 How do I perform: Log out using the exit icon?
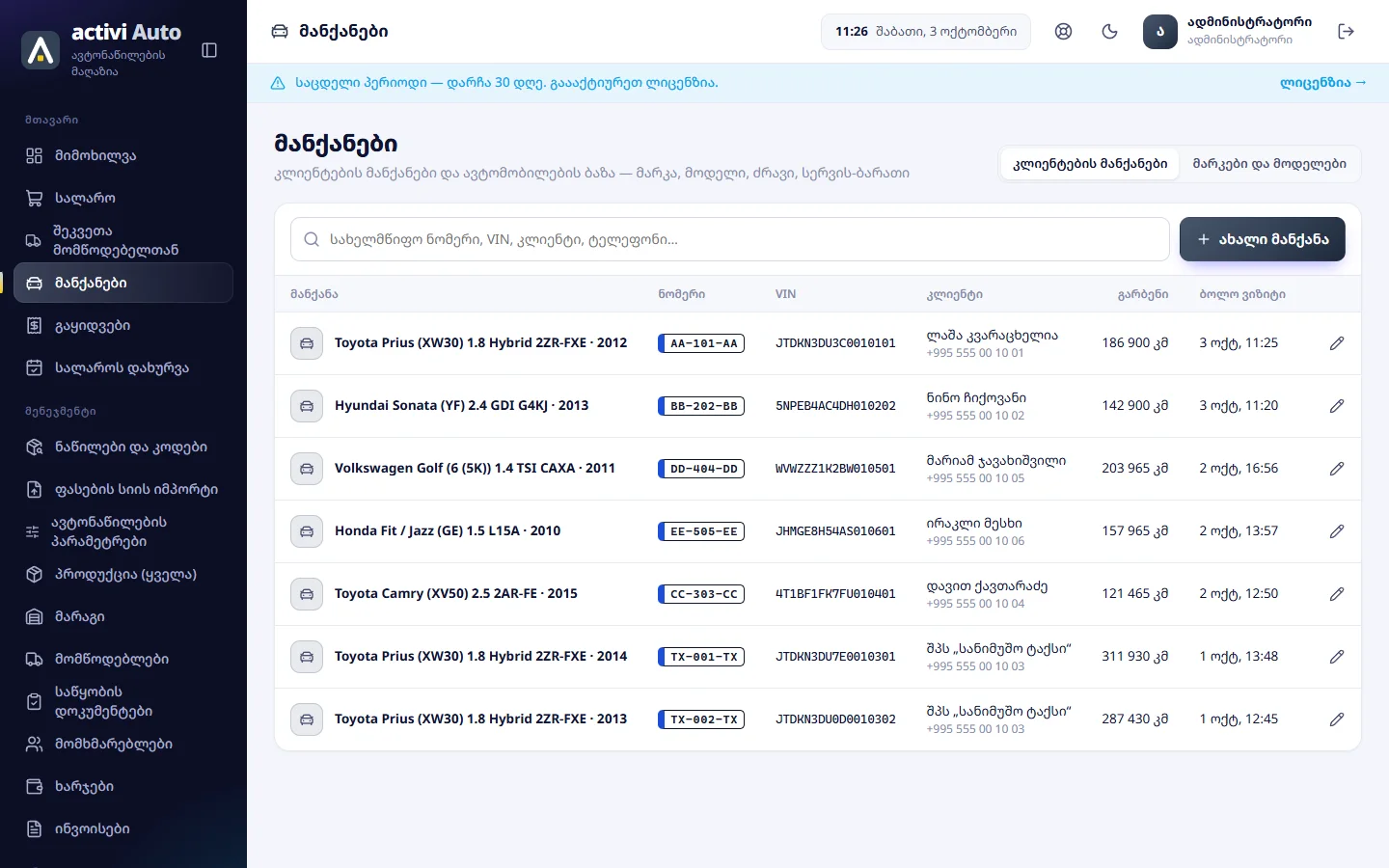coord(1347,32)
